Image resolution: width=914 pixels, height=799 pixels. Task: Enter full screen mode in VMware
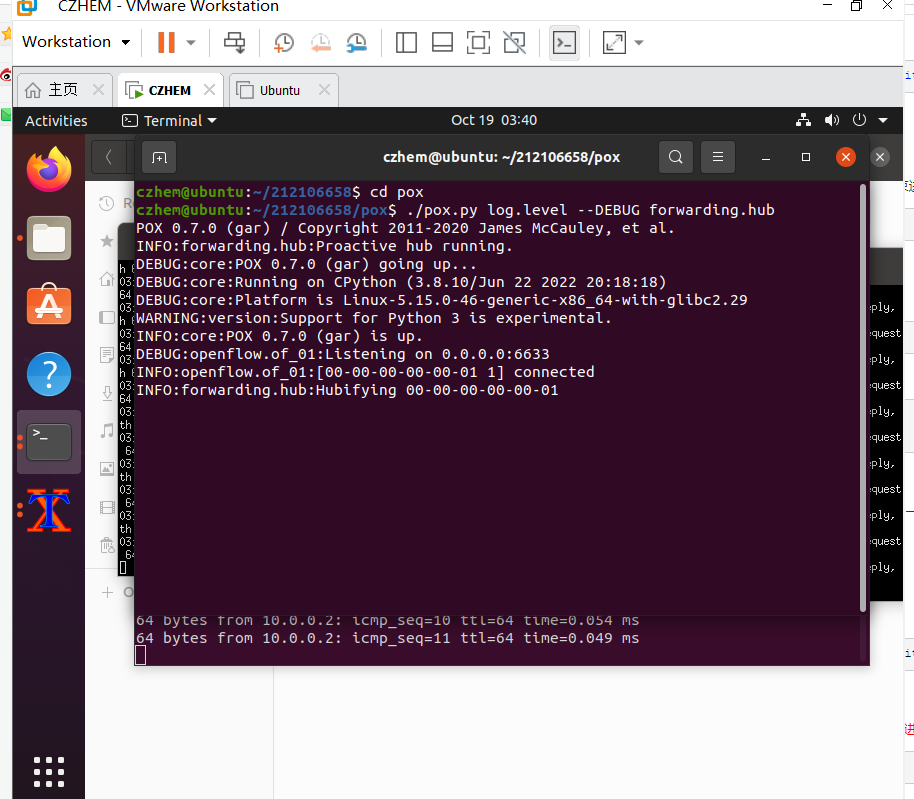coord(478,43)
